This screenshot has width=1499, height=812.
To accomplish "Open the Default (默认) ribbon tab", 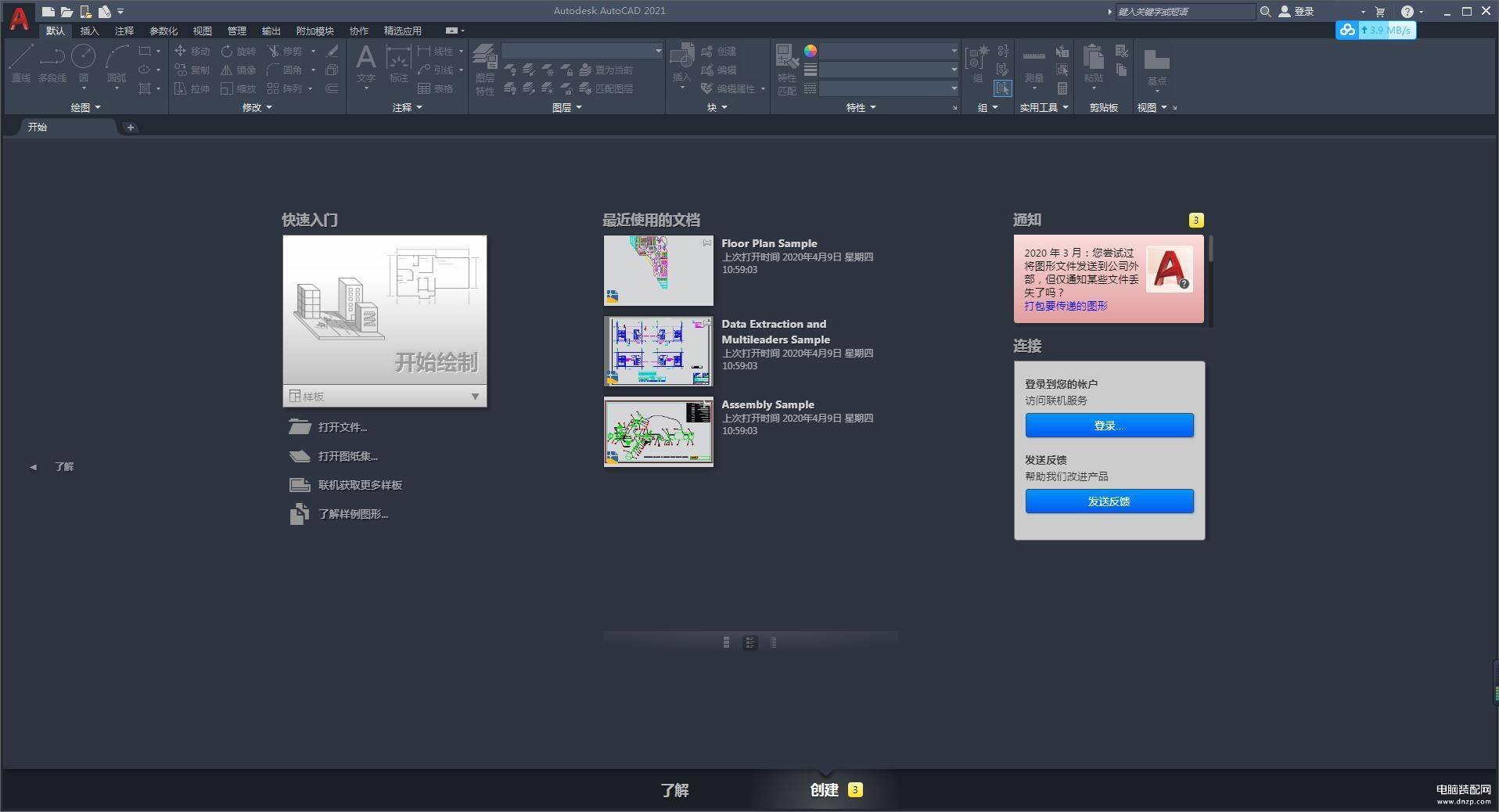I will (55, 31).
